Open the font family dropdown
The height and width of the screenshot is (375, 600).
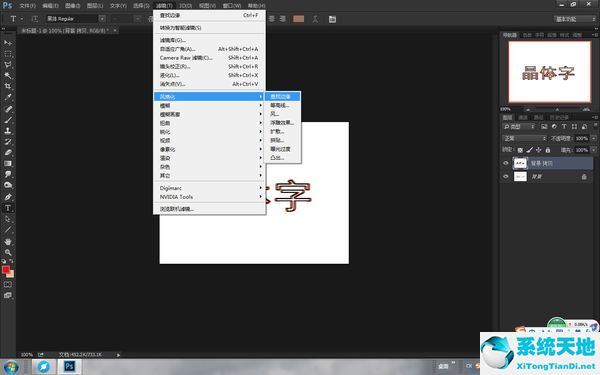pos(102,18)
